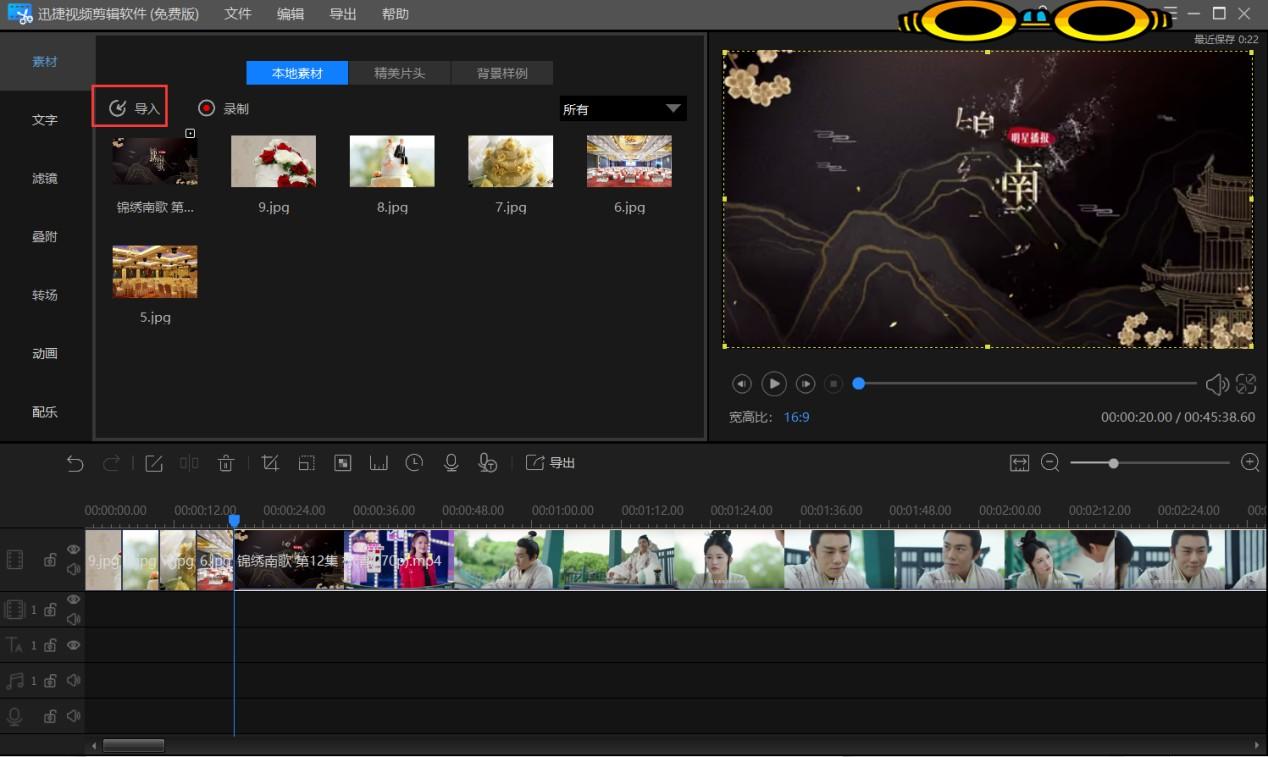Click the timeline zoom slider

[x=1150, y=462]
